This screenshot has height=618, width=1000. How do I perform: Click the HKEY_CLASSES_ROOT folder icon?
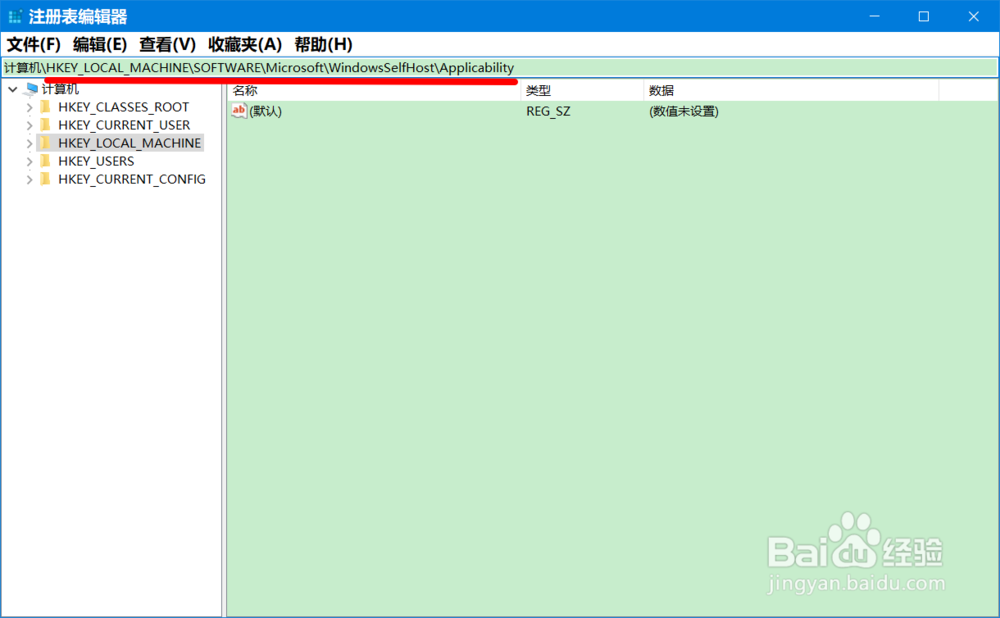(45, 107)
